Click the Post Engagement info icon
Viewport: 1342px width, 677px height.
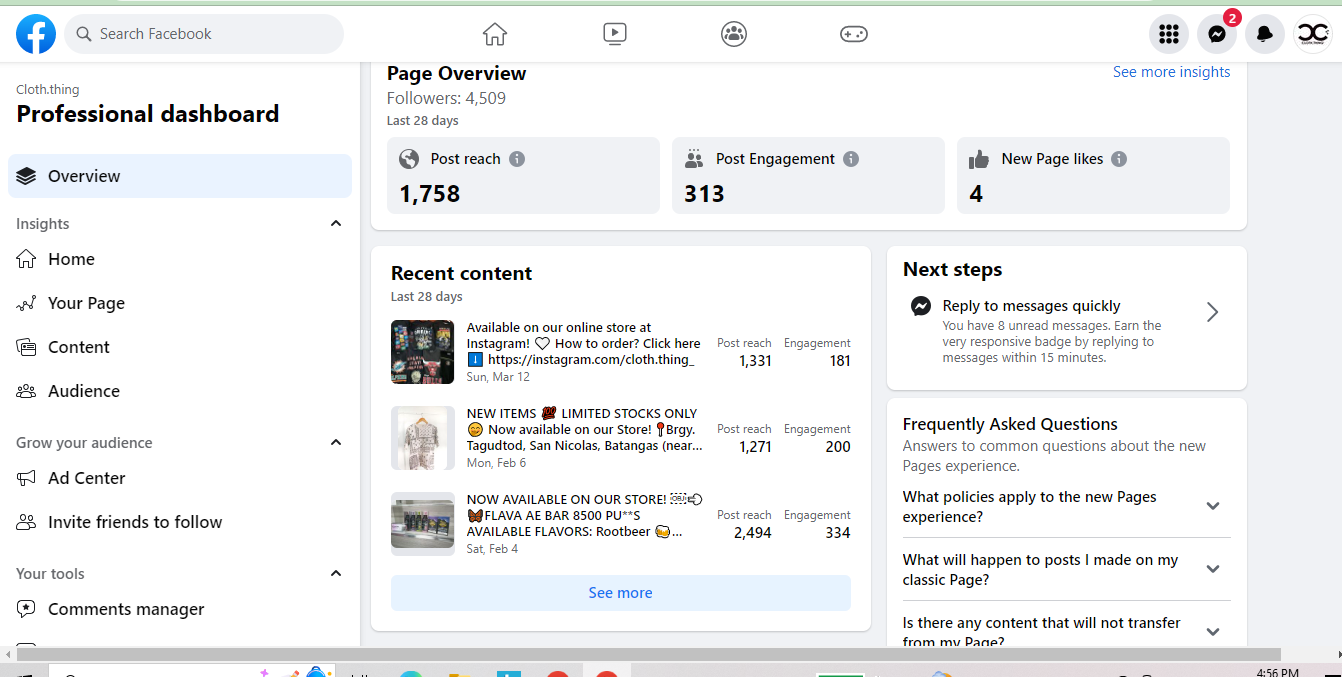851,159
